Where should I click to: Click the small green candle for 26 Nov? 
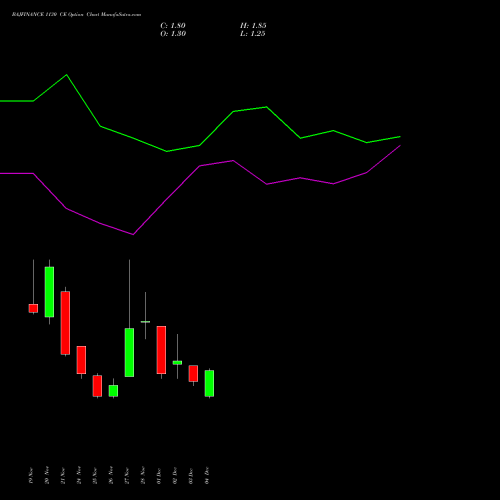click(113, 391)
